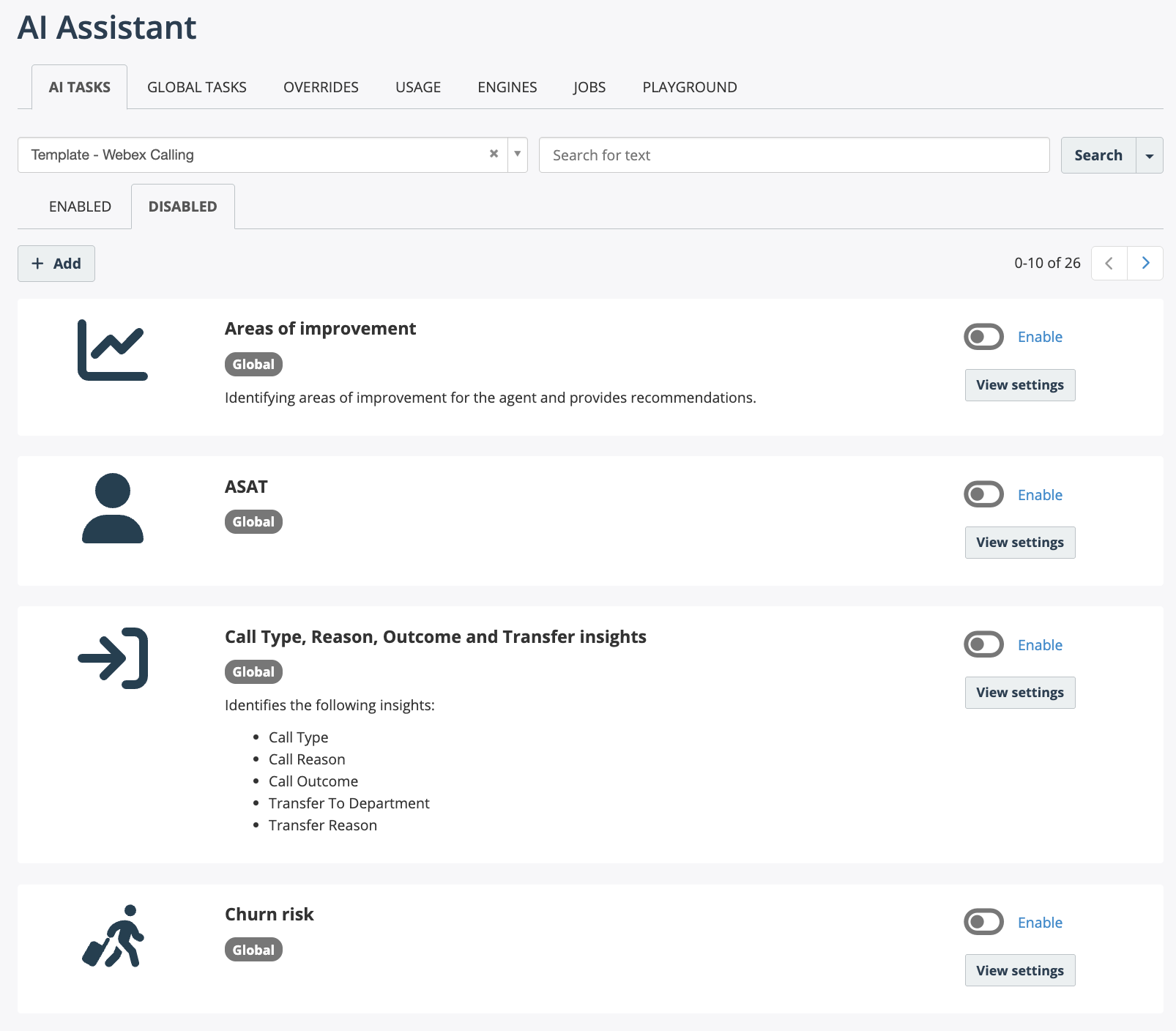Click Enable link for Churn risk
This screenshot has width=1176, height=1031.
[x=1040, y=923]
